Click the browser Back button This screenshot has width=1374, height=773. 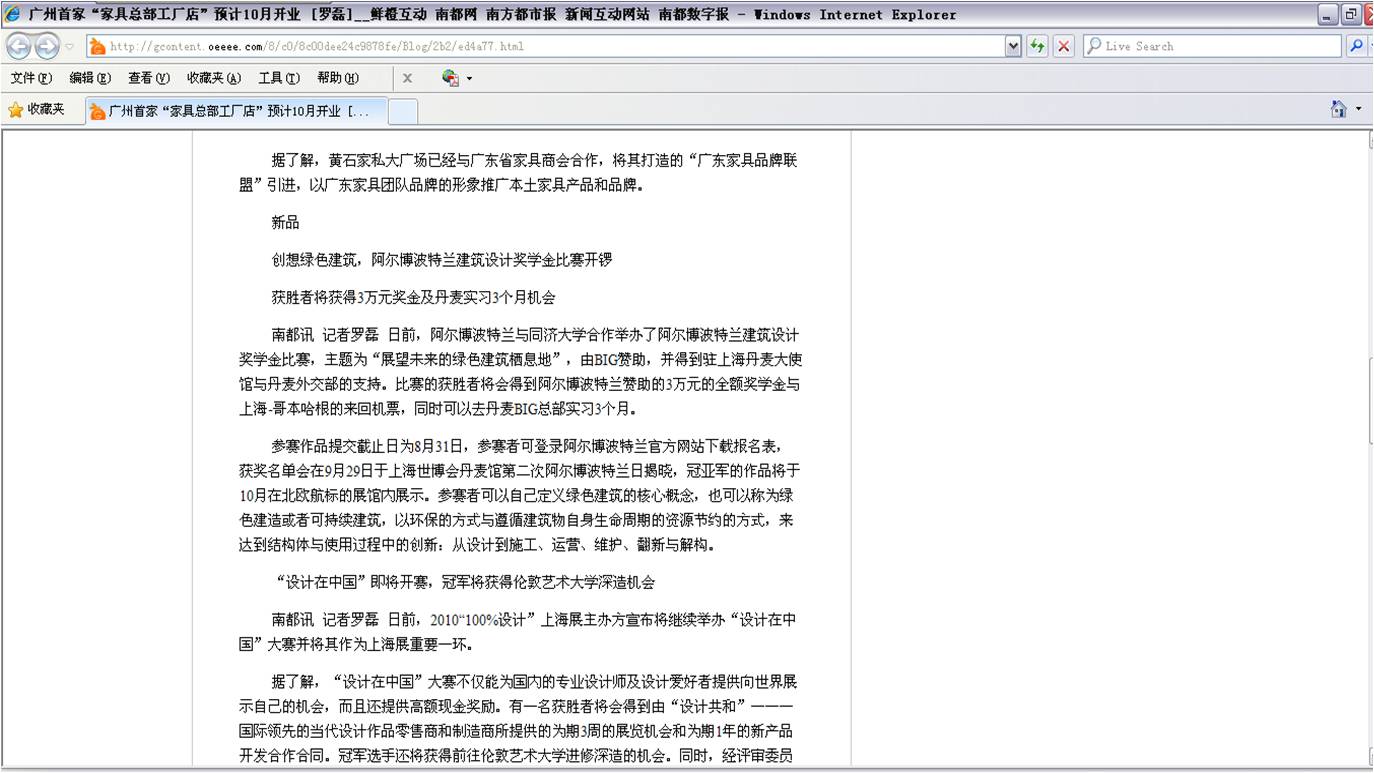(19, 46)
